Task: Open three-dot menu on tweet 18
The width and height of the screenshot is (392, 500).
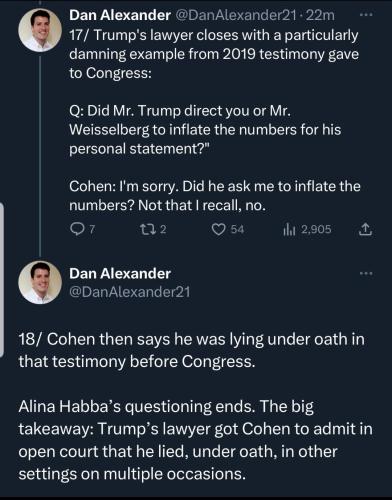Action: click(x=366, y=274)
